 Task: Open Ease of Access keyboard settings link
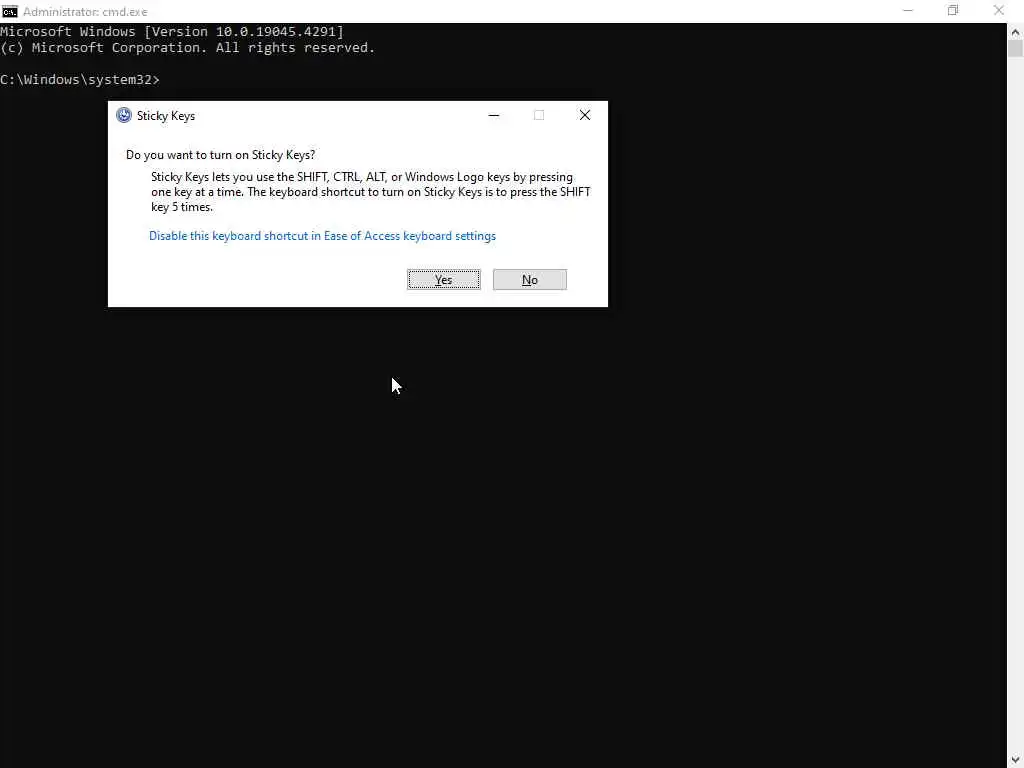click(x=322, y=236)
